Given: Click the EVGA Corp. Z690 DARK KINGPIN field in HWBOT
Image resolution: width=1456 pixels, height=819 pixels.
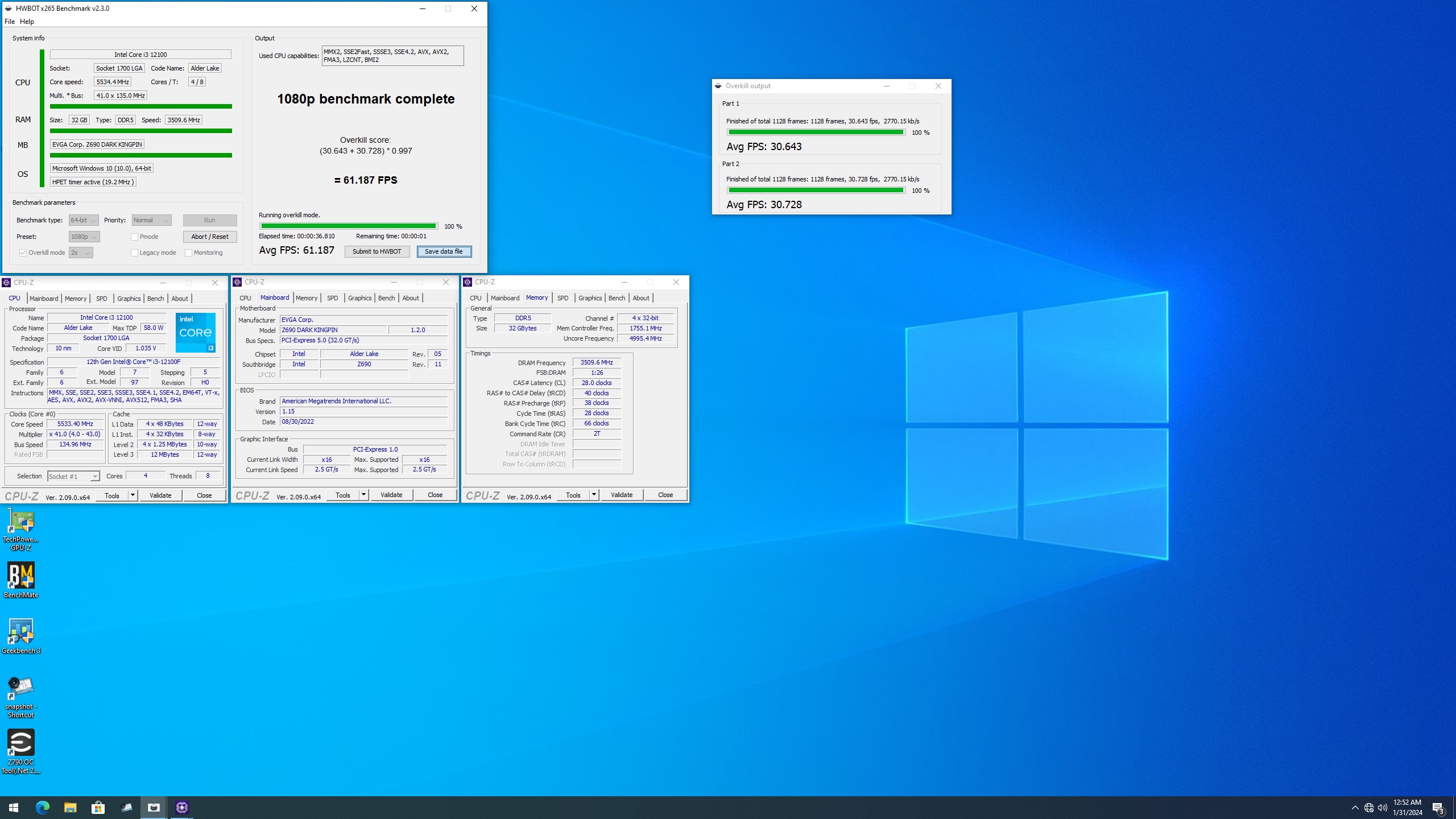Looking at the screenshot, I should coord(97,144).
